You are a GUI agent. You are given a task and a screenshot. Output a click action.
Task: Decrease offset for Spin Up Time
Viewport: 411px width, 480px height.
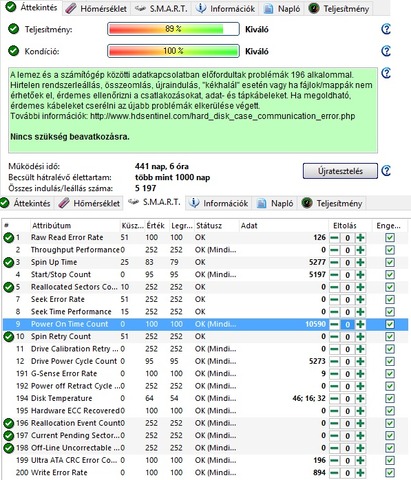click(334, 262)
